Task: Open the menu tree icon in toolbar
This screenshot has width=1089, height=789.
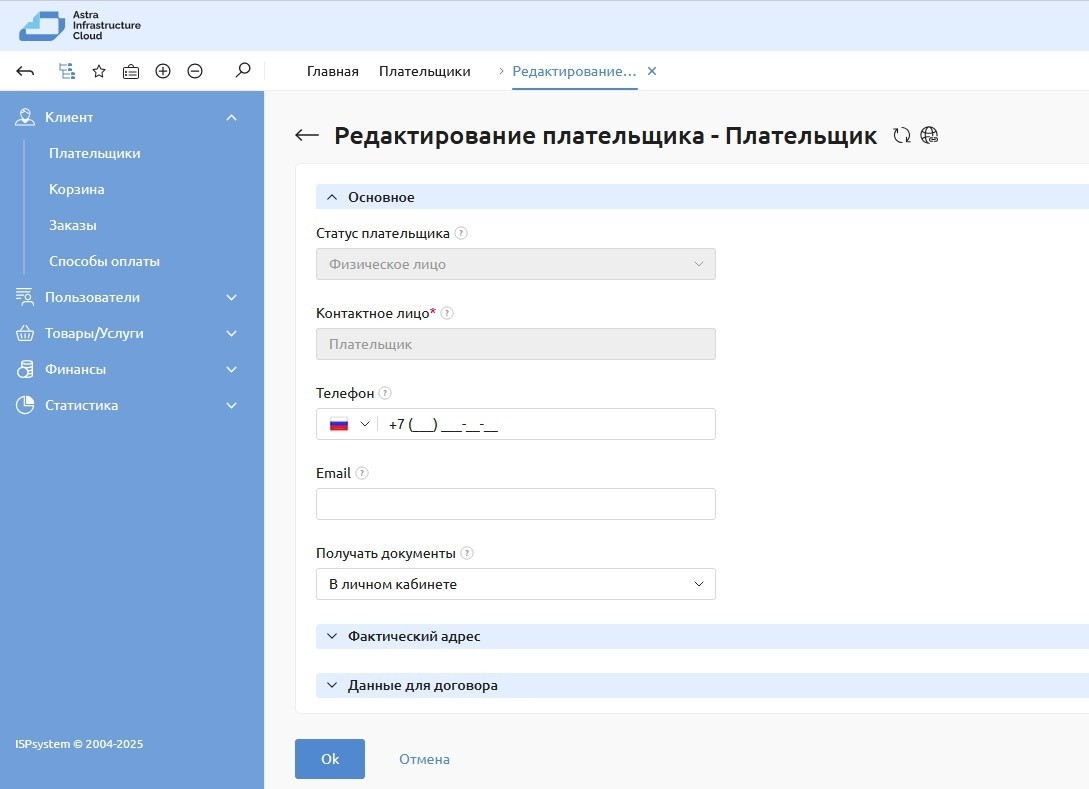Action: 67,71
